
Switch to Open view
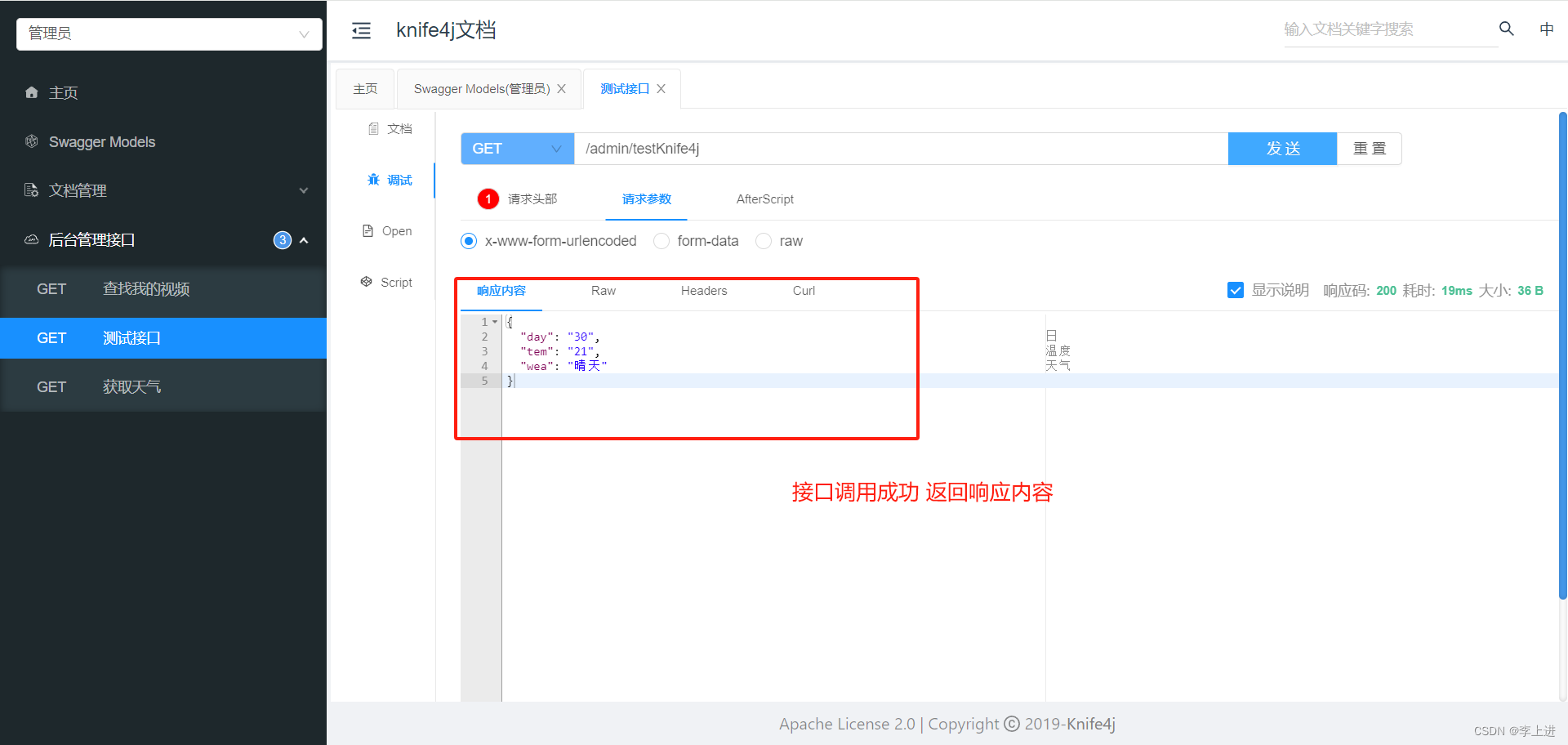pyautogui.click(x=387, y=230)
